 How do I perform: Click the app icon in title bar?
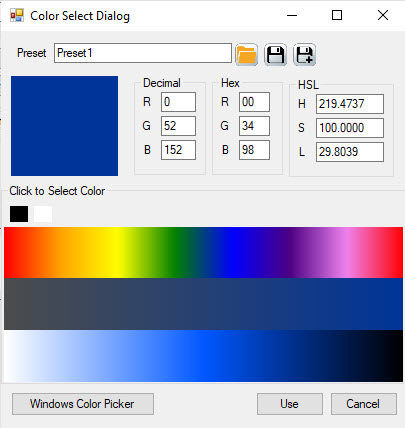pos(17,15)
